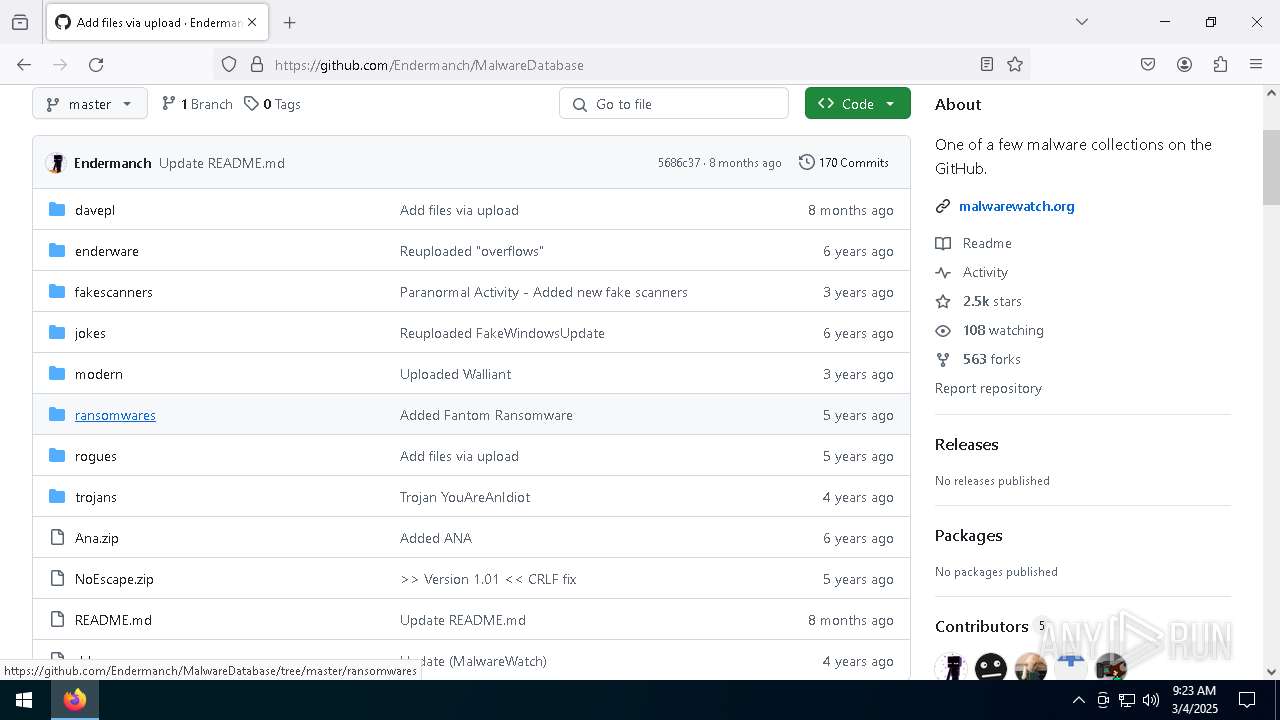This screenshot has height=720, width=1280.
Task: Click Report repository
Action: (x=988, y=388)
